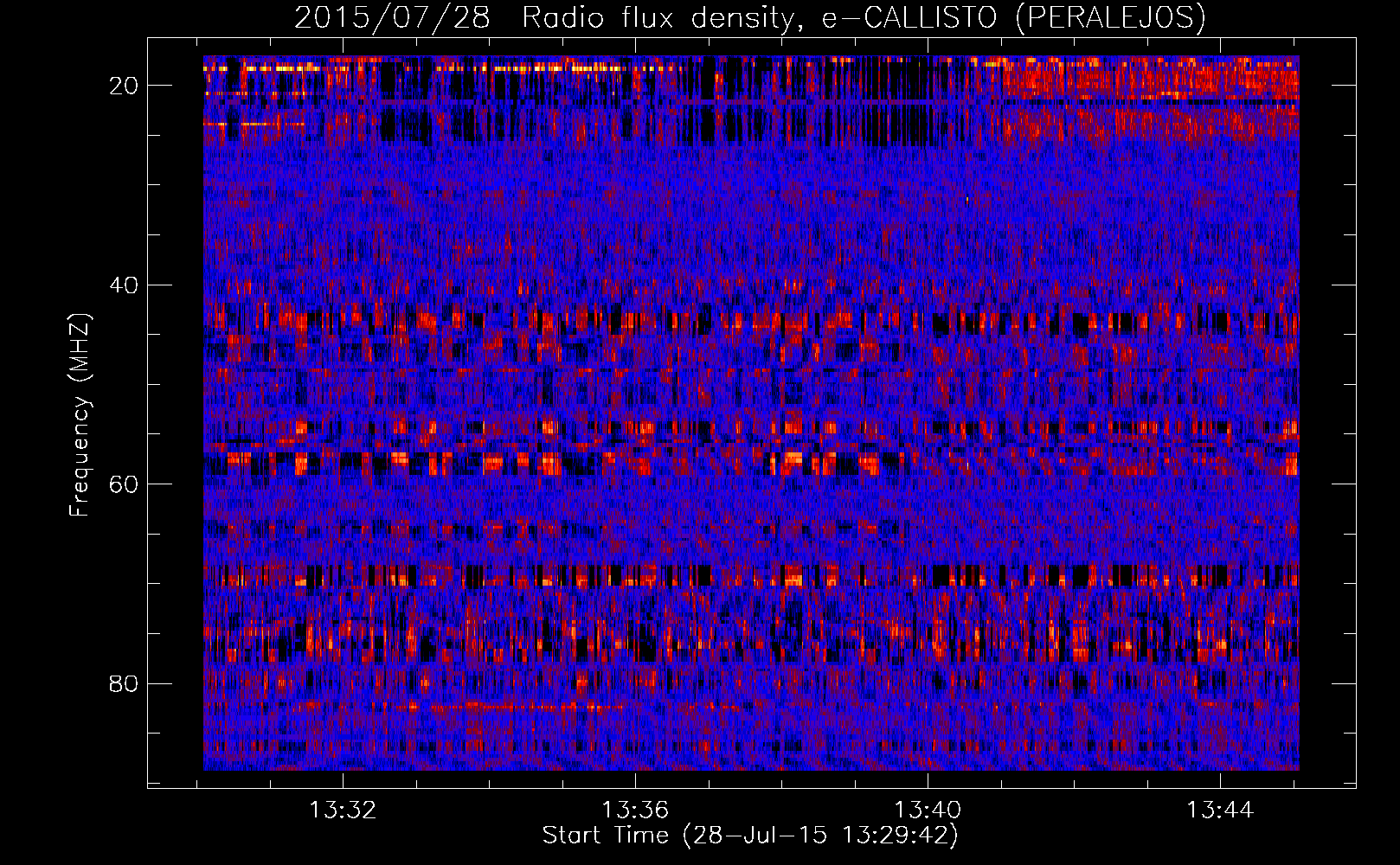Click the 80 MHz frequency tick label
1400x865 pixels.
point(124,683)
